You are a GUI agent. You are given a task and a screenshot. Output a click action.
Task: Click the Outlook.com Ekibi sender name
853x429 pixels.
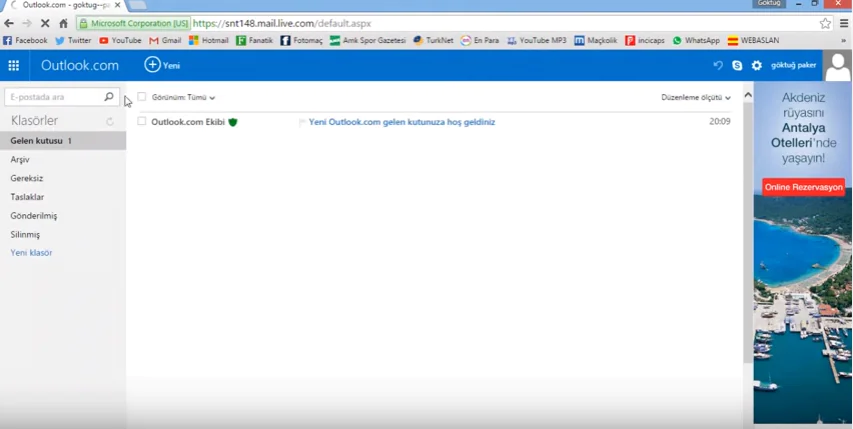pyautogui.click(x=188, y=122)
